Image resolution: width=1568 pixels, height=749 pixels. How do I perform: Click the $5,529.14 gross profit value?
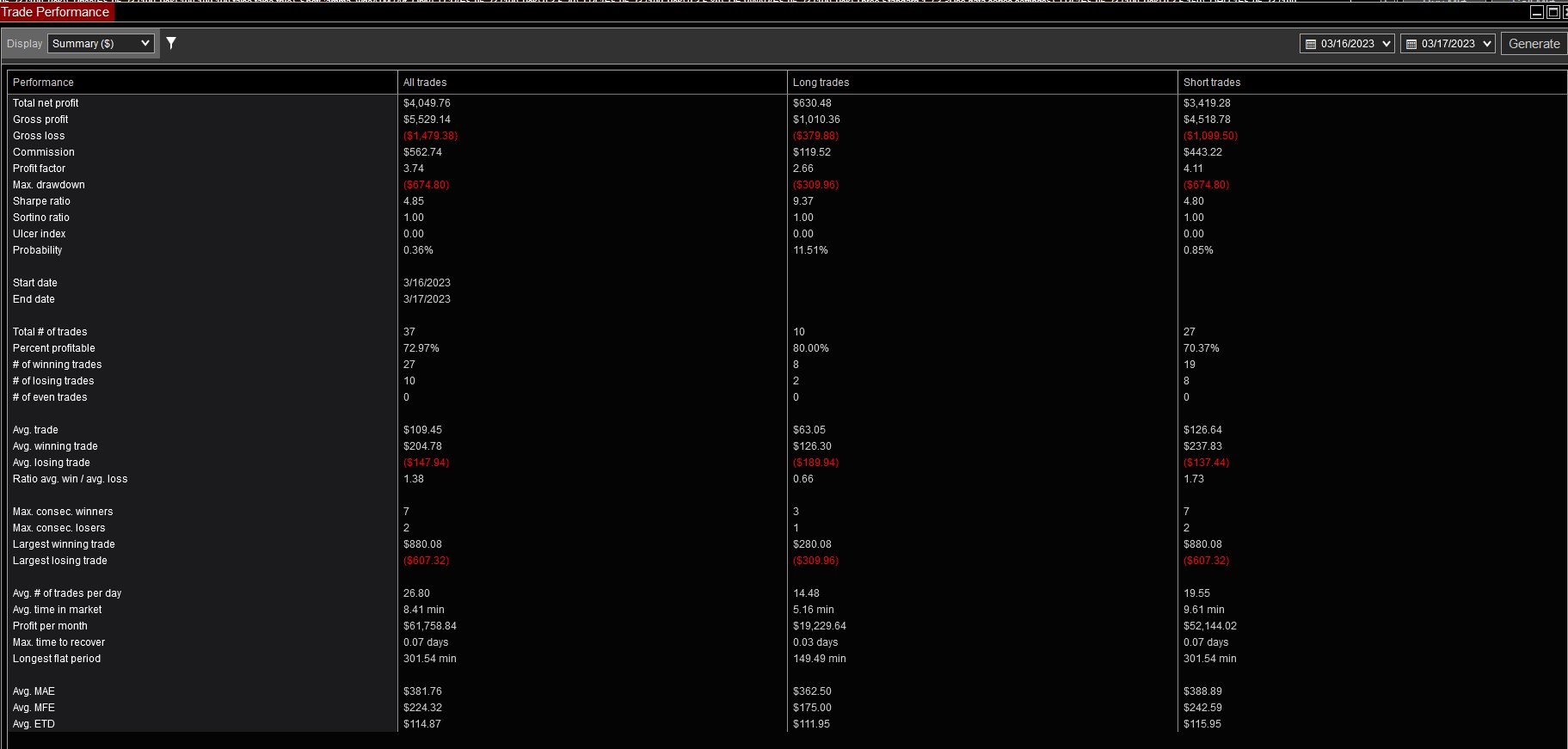pyautogui.click(x=427, y=120)
